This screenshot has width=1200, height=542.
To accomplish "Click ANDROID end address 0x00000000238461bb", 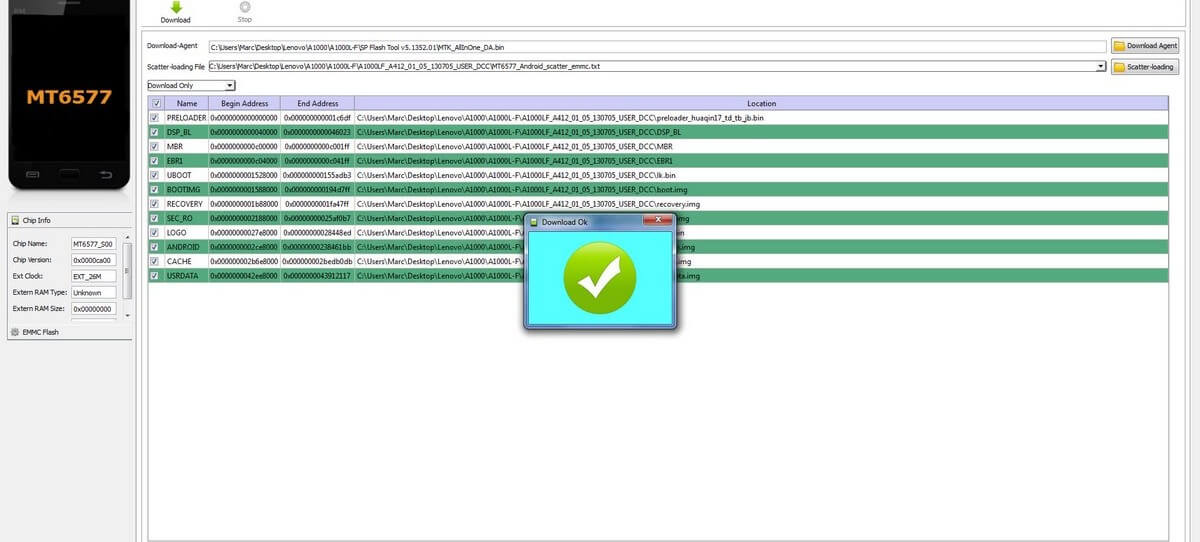I will click(318, 247).
